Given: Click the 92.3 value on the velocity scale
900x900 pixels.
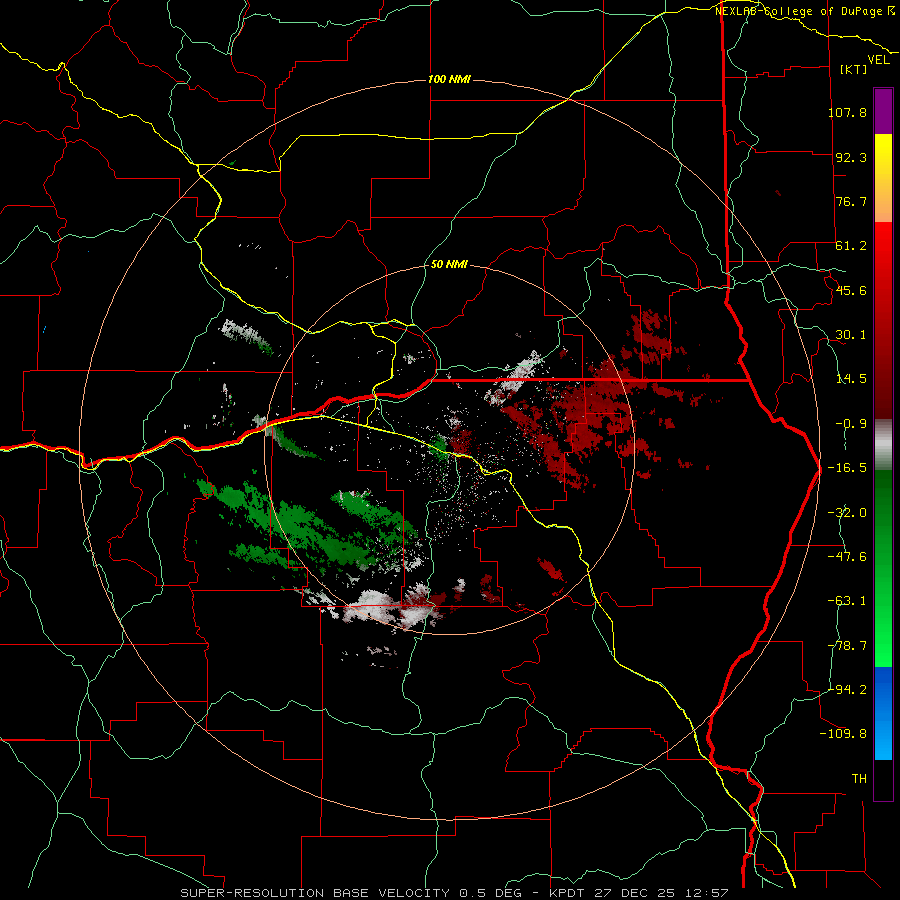Looking at the screenshot, I should coord(851,157).
